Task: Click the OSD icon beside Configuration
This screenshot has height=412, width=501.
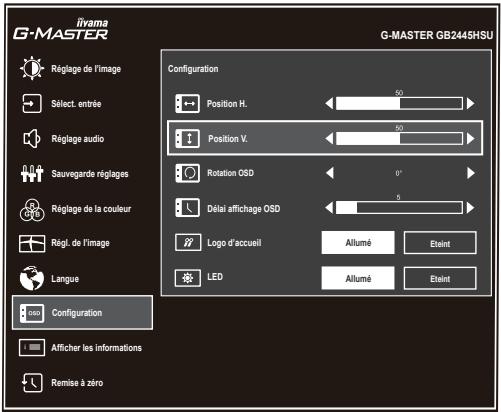Action: coord(32,313)
